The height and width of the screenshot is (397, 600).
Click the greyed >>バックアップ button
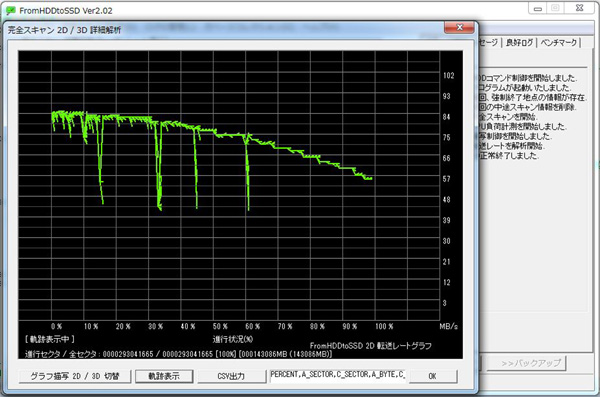pyautogui.click(x=531, y=363)
